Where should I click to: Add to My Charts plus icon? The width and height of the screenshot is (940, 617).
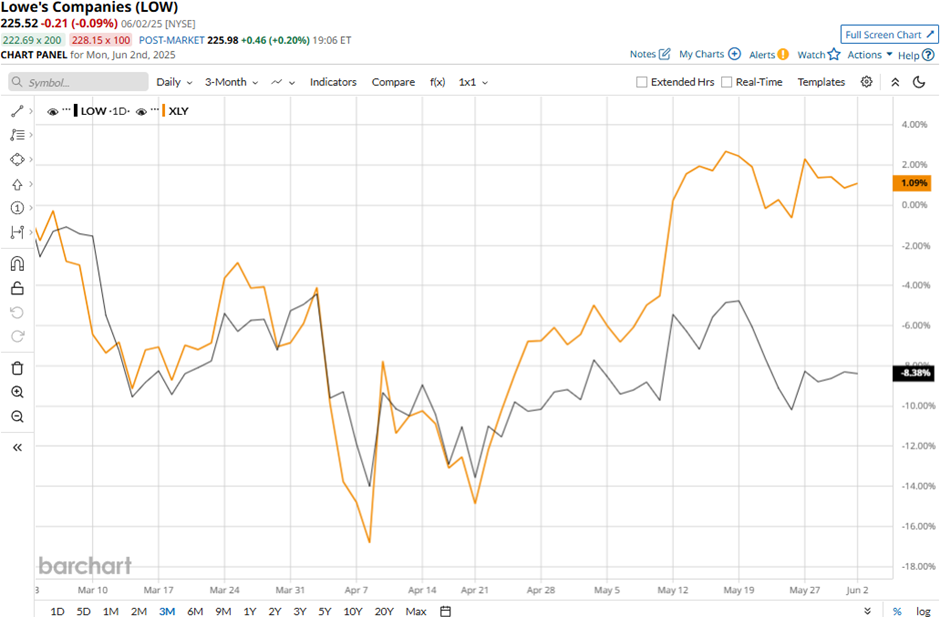(x=734, y=54)
